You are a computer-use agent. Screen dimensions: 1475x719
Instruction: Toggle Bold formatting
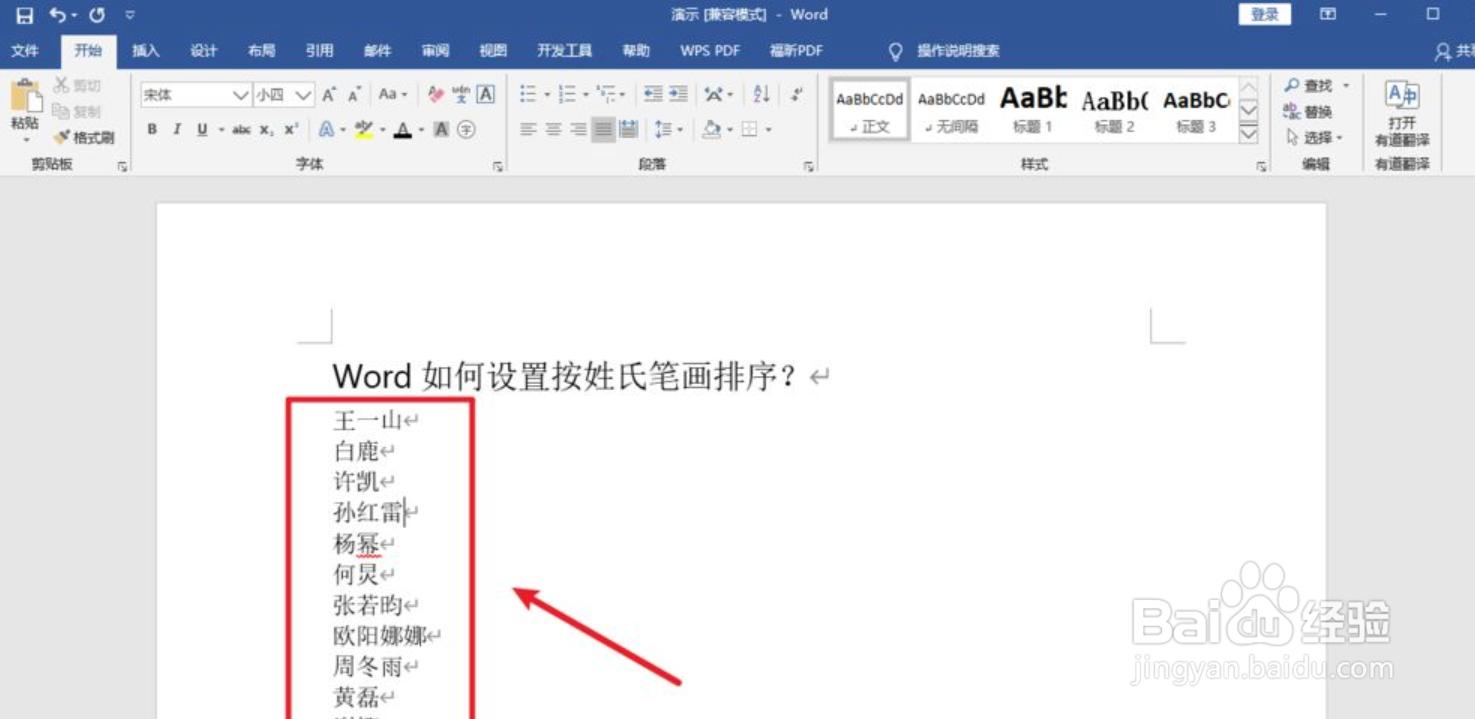coord(152,129)
